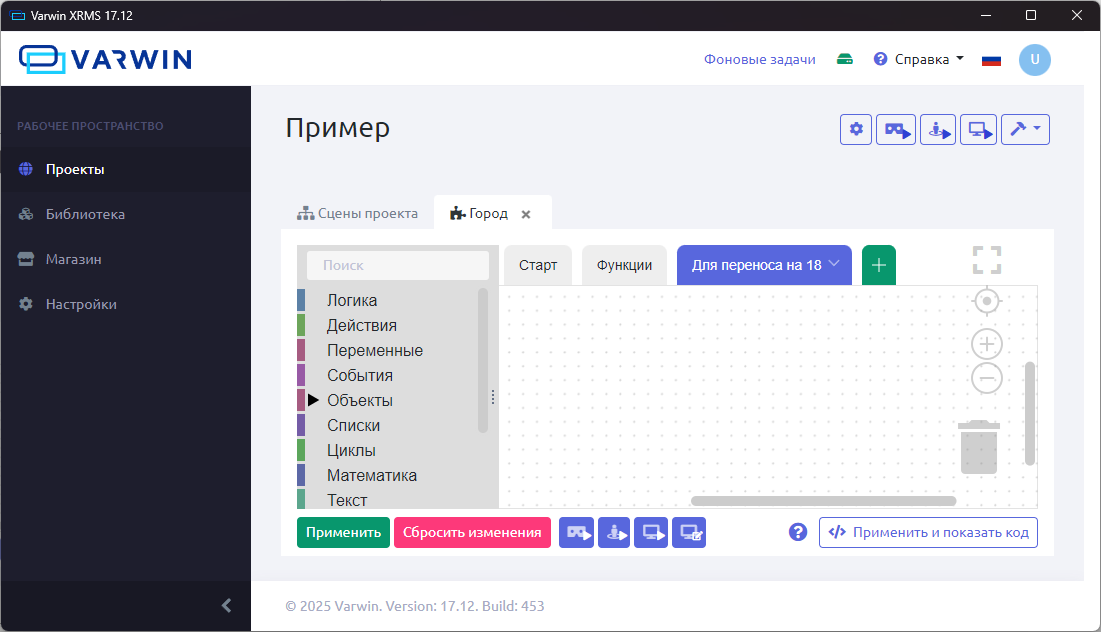Screen dimensions: 1101x632
Task: Zoom out the block workspace
Action: (x=987, y=378)
